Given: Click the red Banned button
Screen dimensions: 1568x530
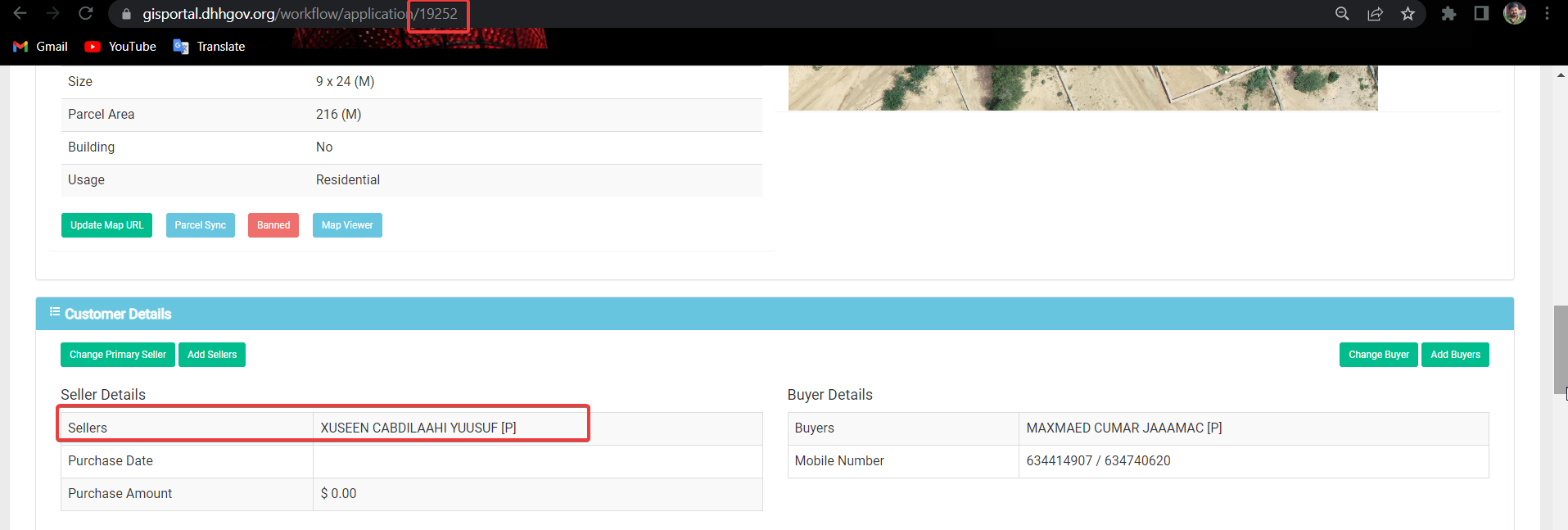Looking at the screenshot, I should (273, 225).
